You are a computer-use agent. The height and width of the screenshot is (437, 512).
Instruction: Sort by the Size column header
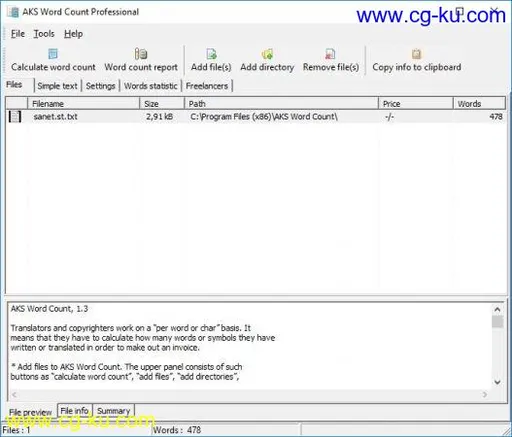point(162,104)
